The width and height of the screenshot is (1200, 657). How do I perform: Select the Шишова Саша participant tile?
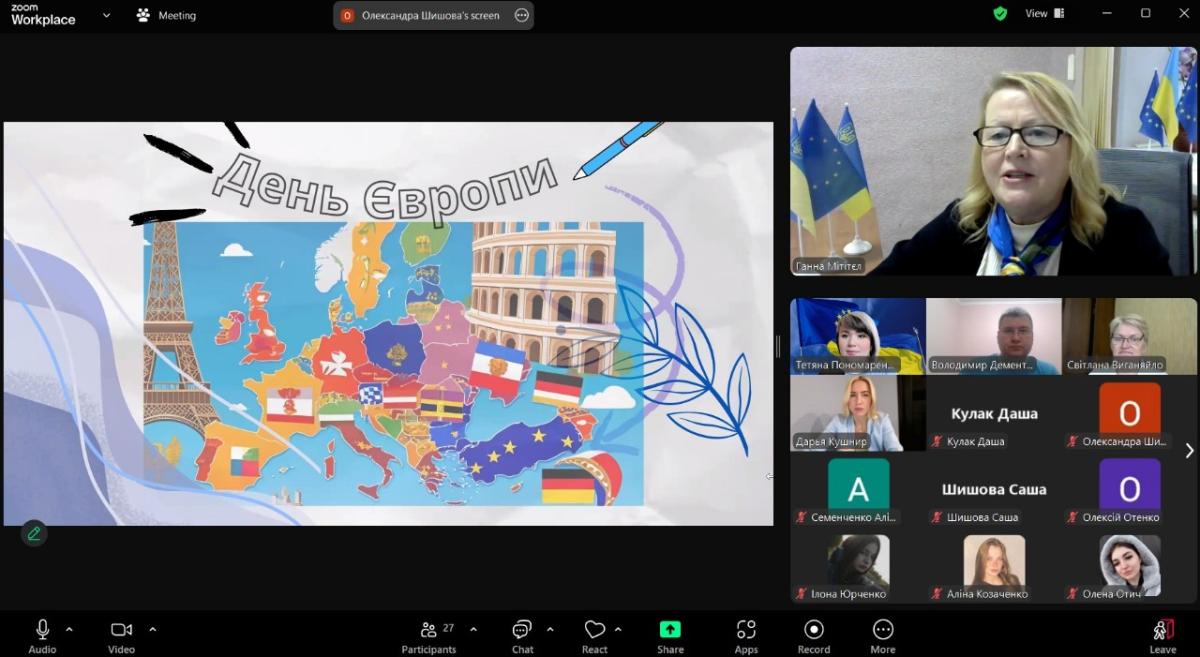click(x=994, y=489)
